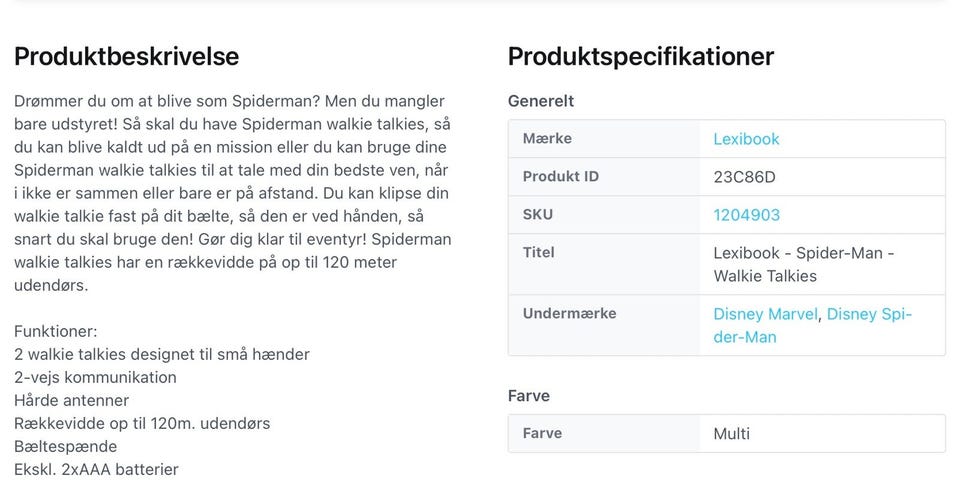Image resolution: width=960 pixels, height=487 pixels.
Task: Open the Disney Marvel sub-brand link
Action: [x=765, y=314]
